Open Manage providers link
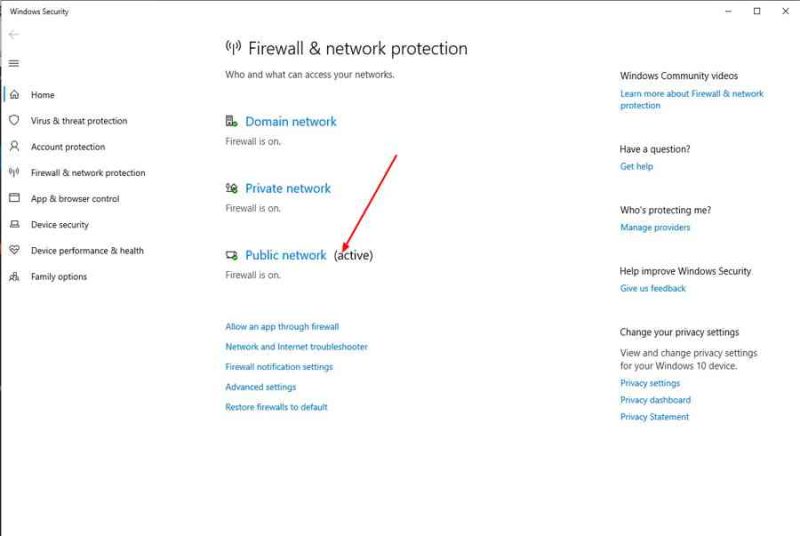Image resolution: width=800 pixels, height=536 pixels. [x=655, y=227]
